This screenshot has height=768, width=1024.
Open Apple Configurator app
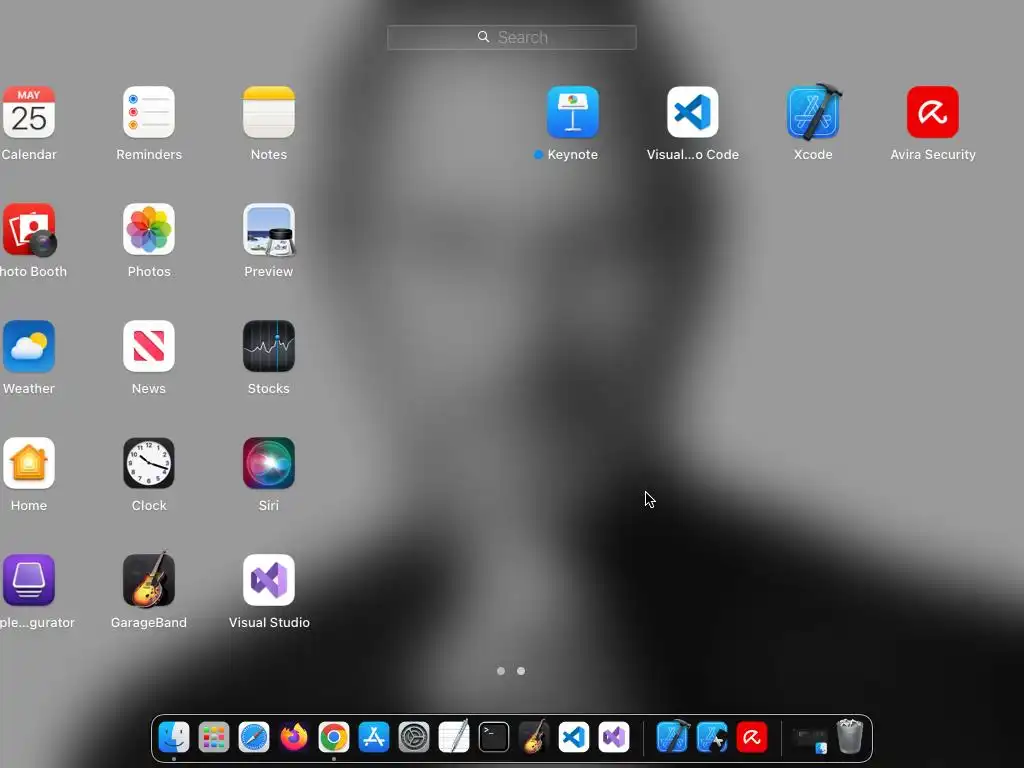[29, 580]
